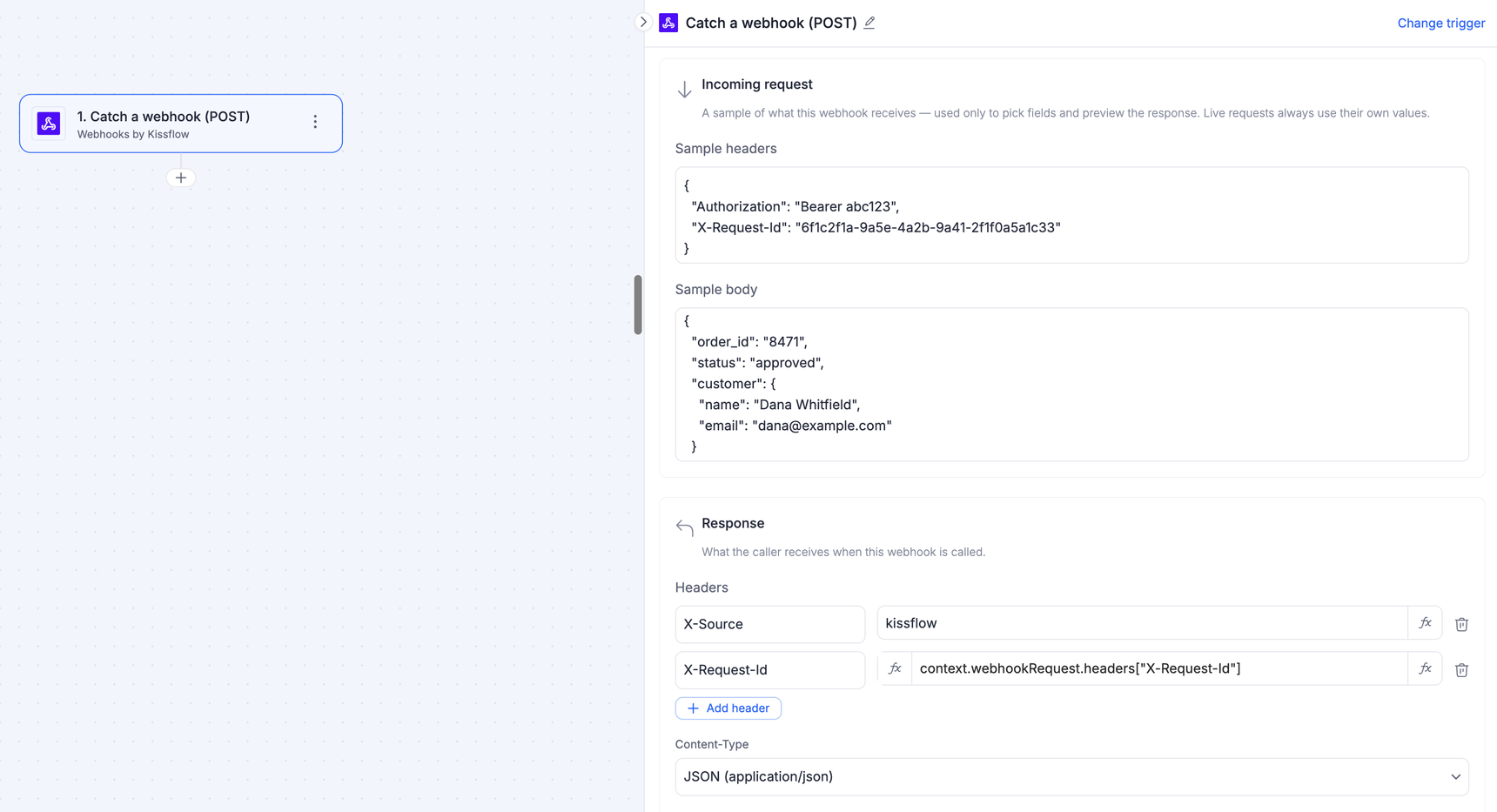Delete the X-Request-Id header row

pos(1461,670)
